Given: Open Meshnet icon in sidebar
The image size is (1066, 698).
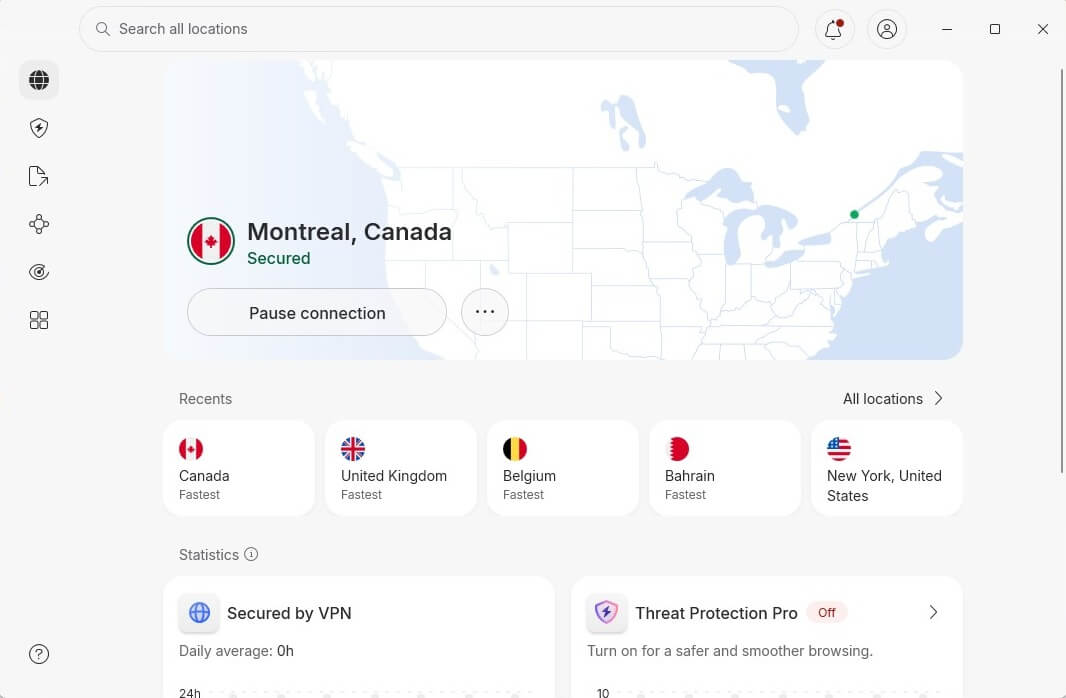Looking at the screenshot, I should (39, 224).
